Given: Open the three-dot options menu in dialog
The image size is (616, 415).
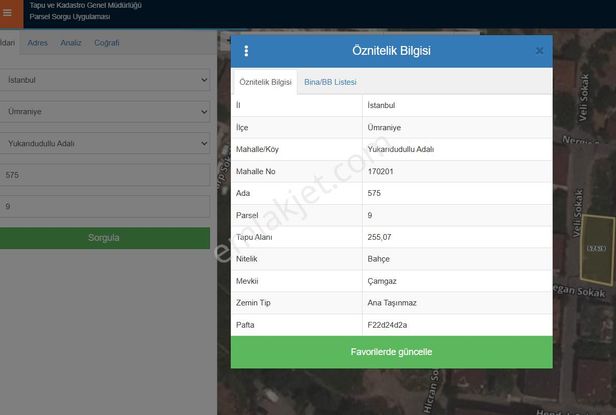Looking at the screenshot, I should pos(247,51).
